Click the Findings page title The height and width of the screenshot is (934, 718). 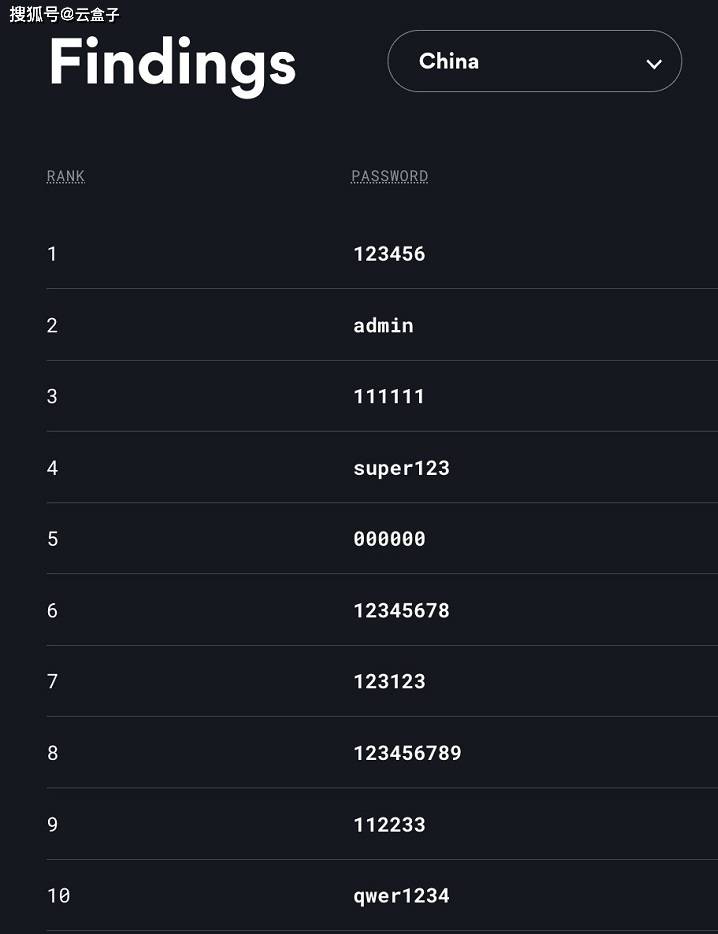[x=171, y=64]
